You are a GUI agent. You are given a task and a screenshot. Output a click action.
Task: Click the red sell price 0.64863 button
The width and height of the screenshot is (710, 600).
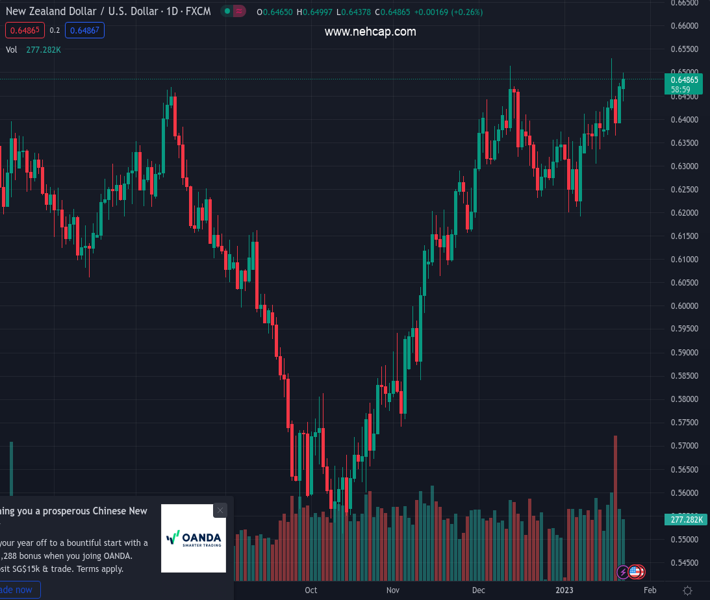[24, 31]
